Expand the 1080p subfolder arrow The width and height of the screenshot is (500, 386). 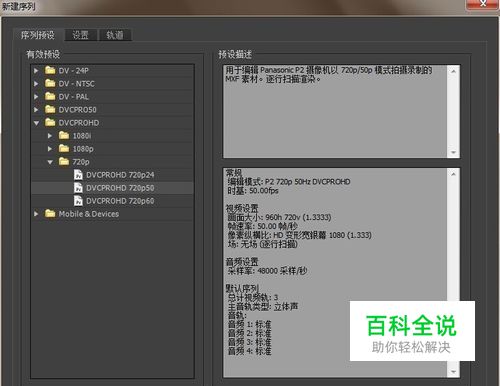click(50, 149)
